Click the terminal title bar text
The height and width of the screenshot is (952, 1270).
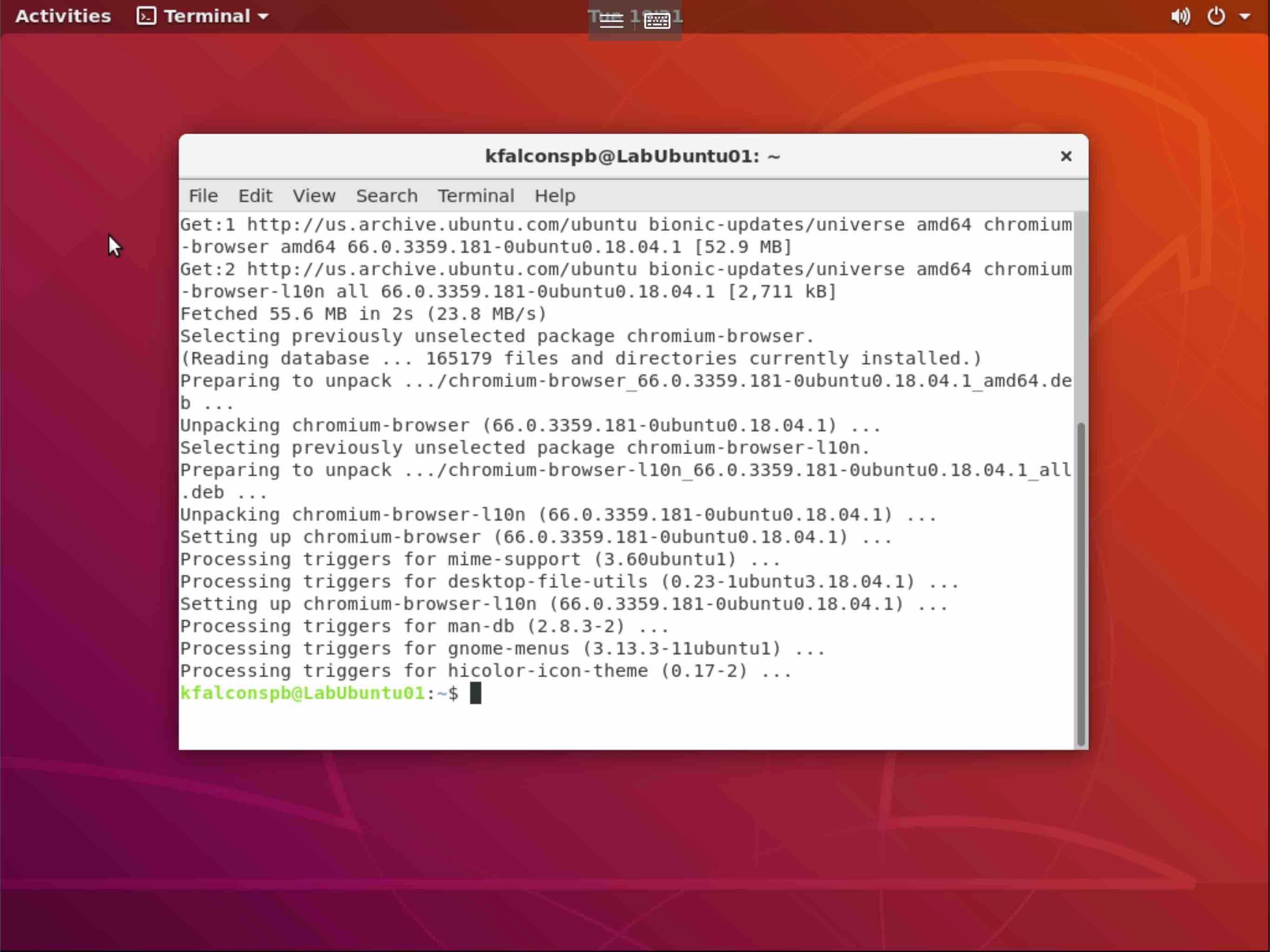pyautogui.click(x=633, y=156)
